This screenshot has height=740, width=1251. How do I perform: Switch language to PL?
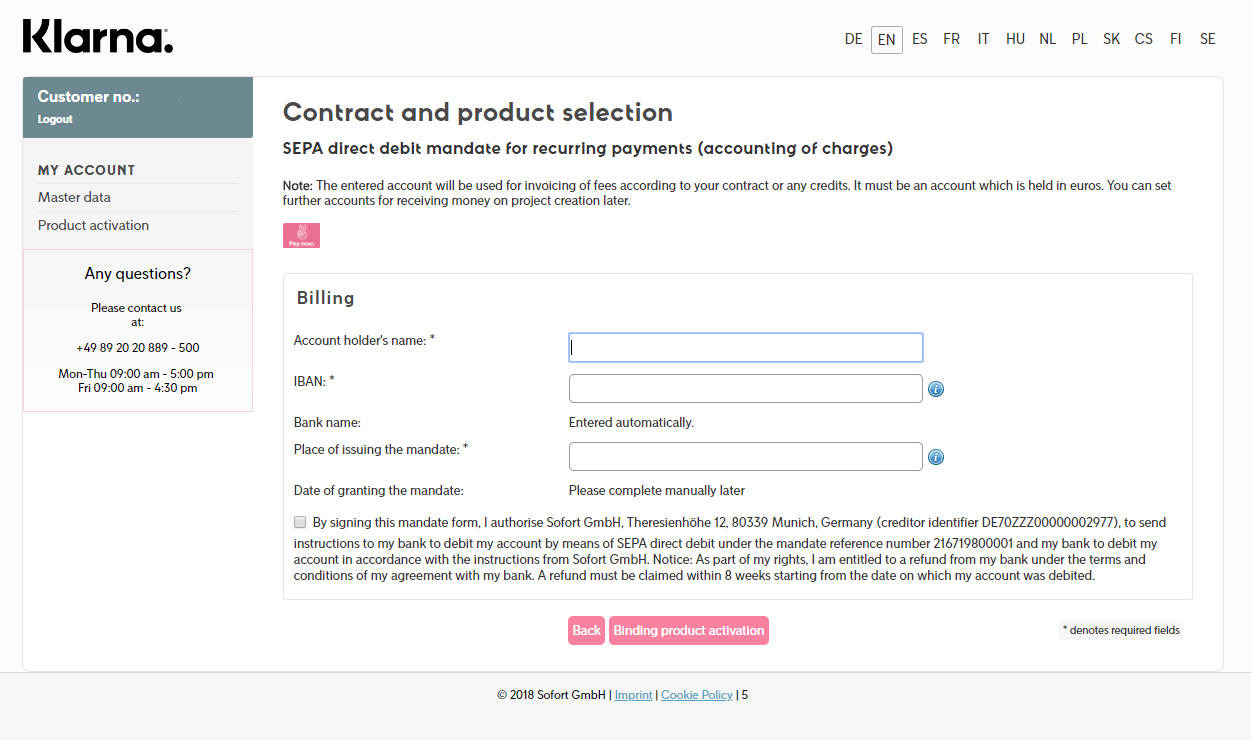pos(1079,39)
